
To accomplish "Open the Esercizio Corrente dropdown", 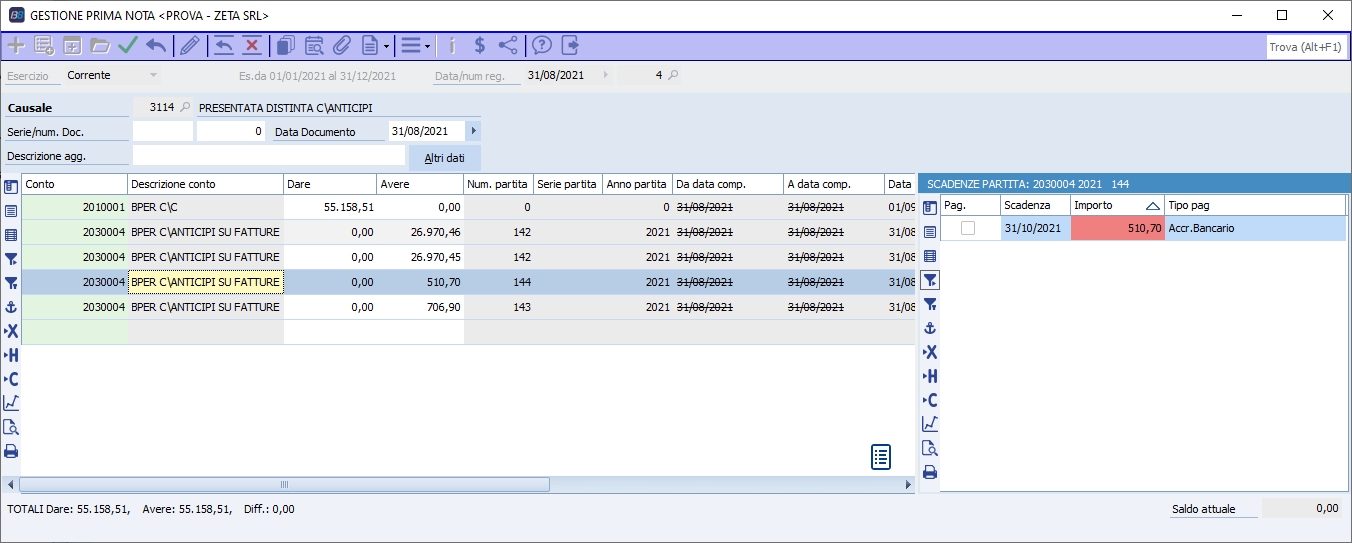I will 153,76.
